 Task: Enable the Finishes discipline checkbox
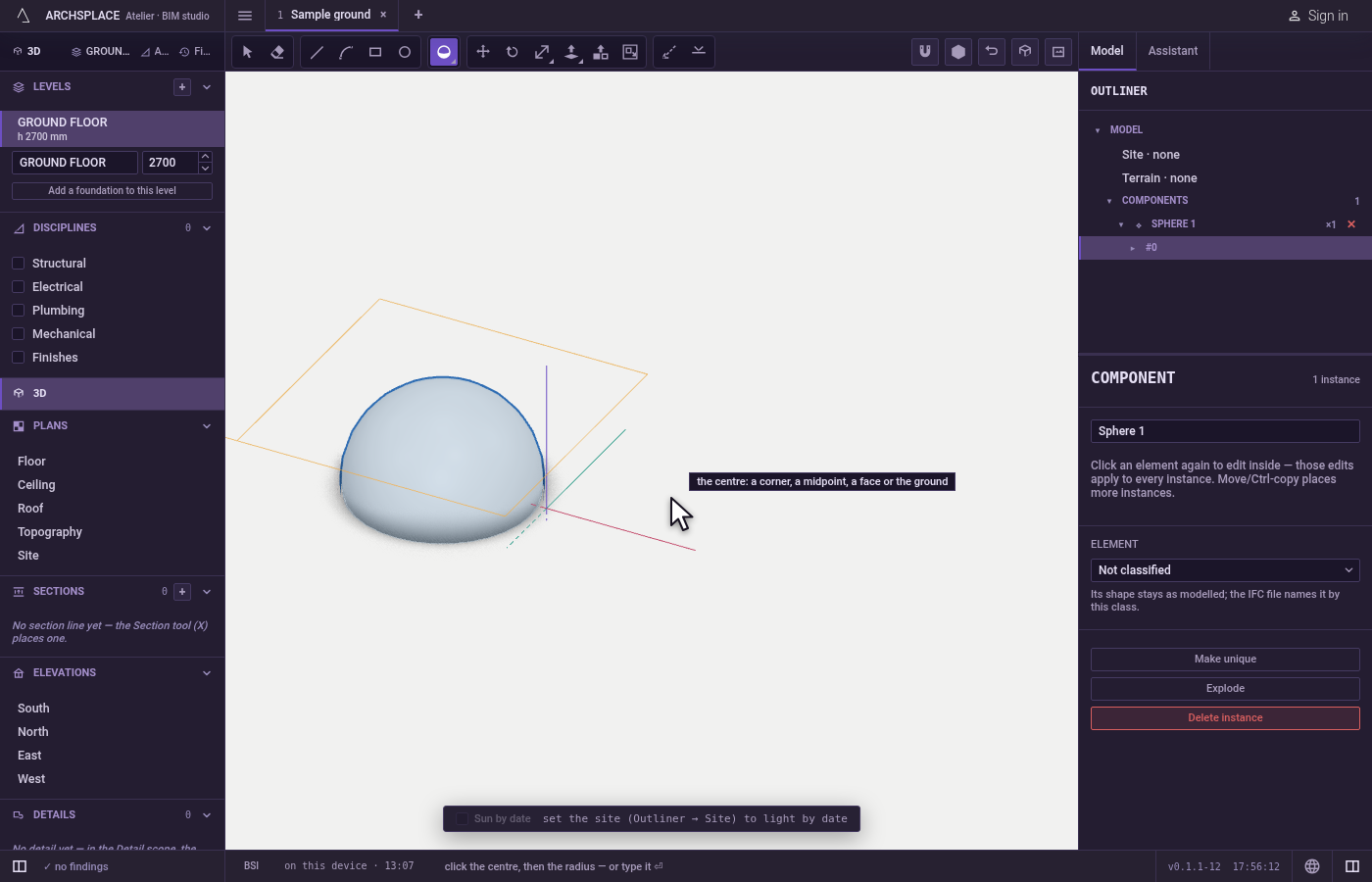[18, 358]
